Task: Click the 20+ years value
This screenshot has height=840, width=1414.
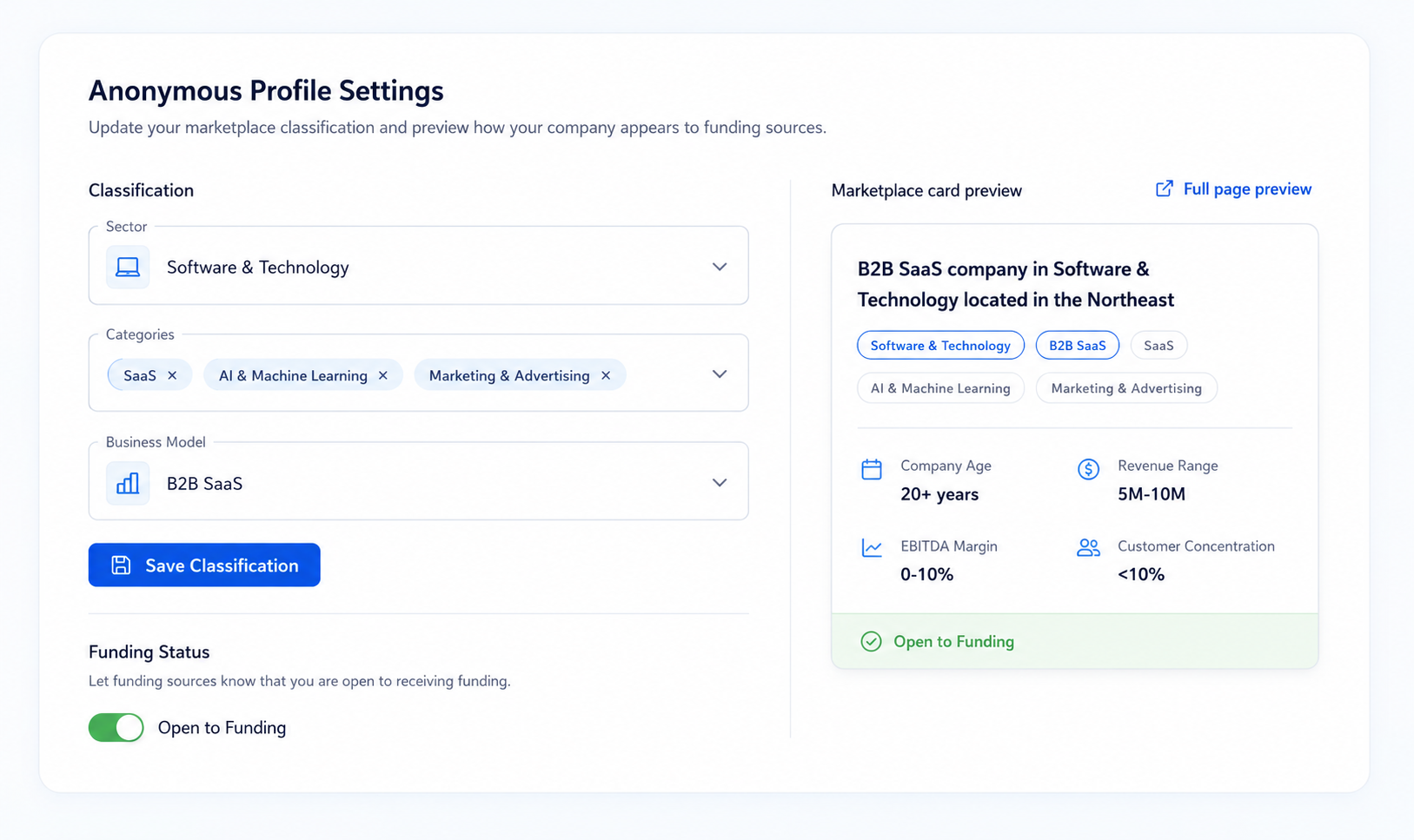Action: pos(939,494)
